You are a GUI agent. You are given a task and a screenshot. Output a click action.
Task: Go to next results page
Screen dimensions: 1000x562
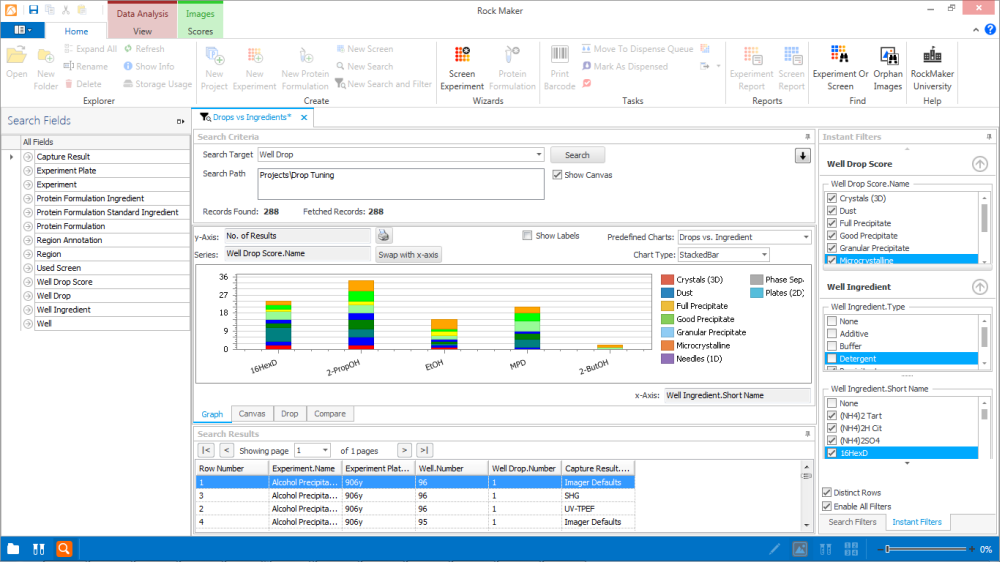click(x=404, y=450)
